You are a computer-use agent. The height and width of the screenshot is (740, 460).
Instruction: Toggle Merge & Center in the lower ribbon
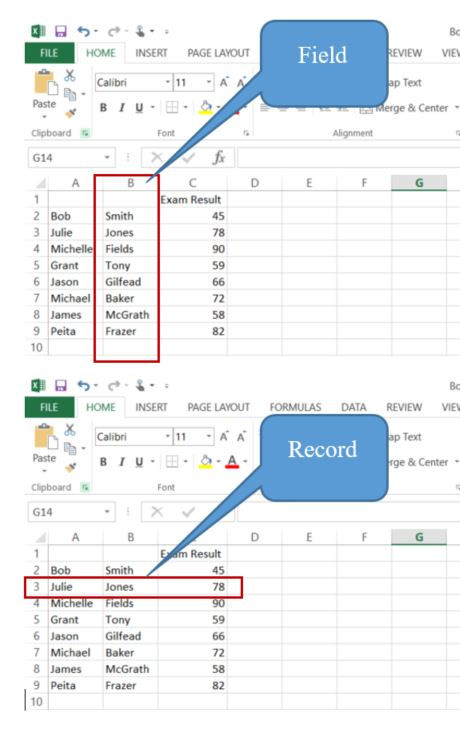click(x=417, y=462)
